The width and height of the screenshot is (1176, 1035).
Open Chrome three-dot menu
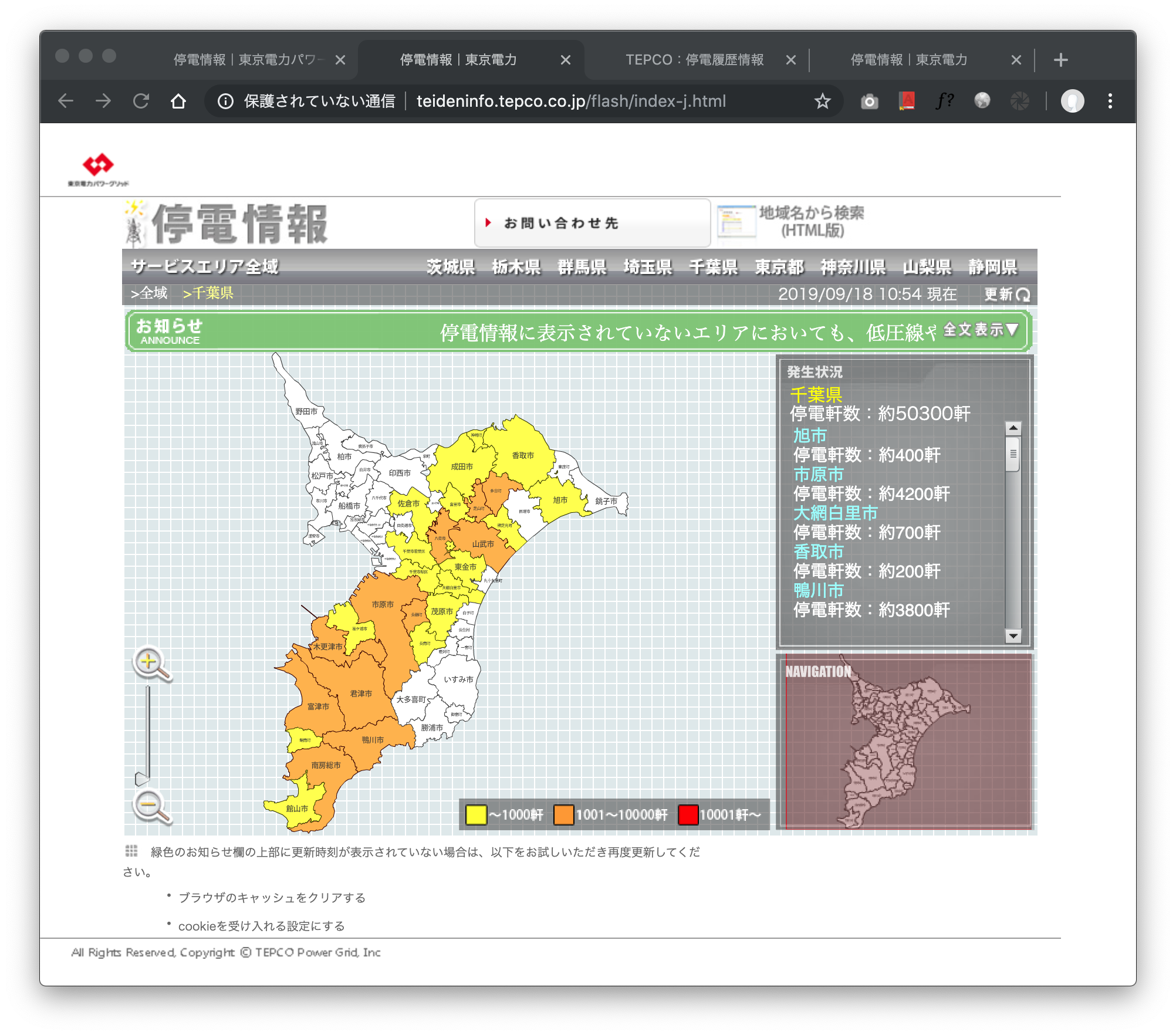tap(1110, 102)
